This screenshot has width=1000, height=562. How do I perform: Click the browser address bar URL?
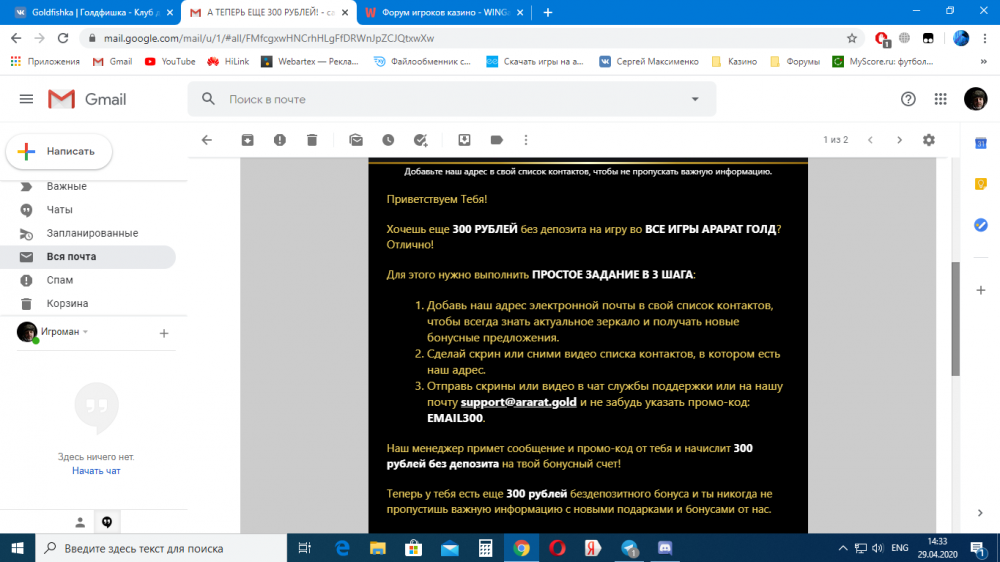point(269,38)
